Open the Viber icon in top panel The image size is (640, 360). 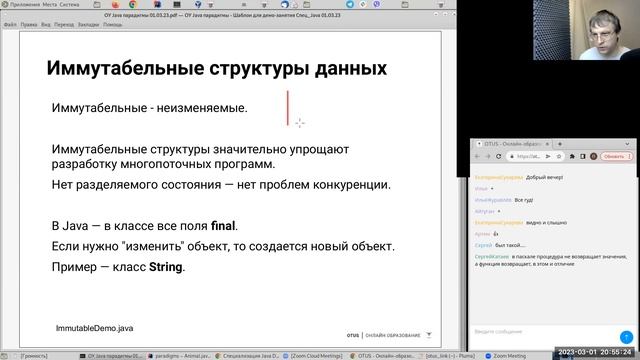click(377, 4)
